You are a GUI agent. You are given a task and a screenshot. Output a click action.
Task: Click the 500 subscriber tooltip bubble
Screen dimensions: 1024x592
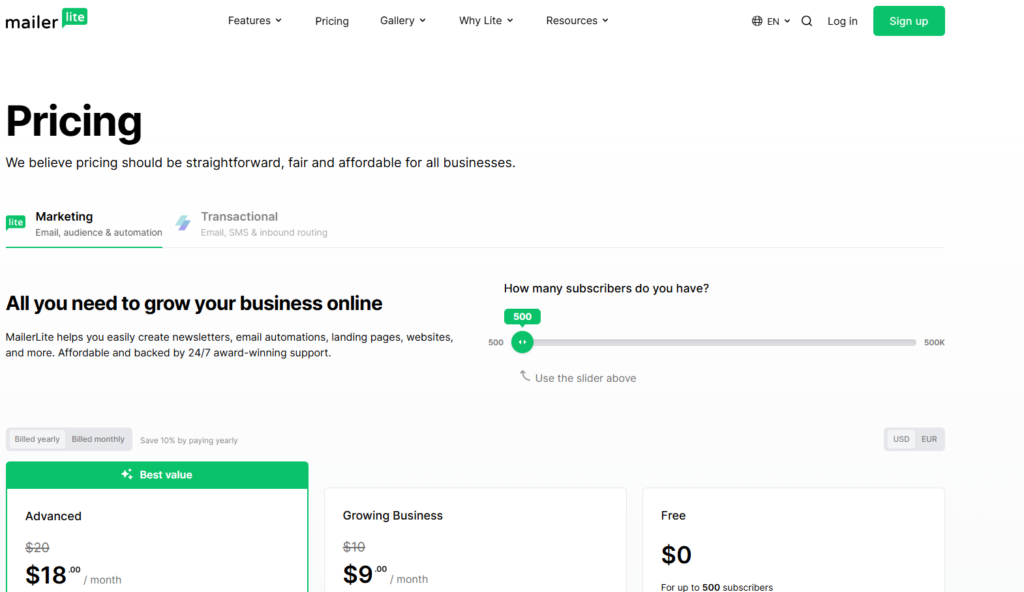[522, 317]
